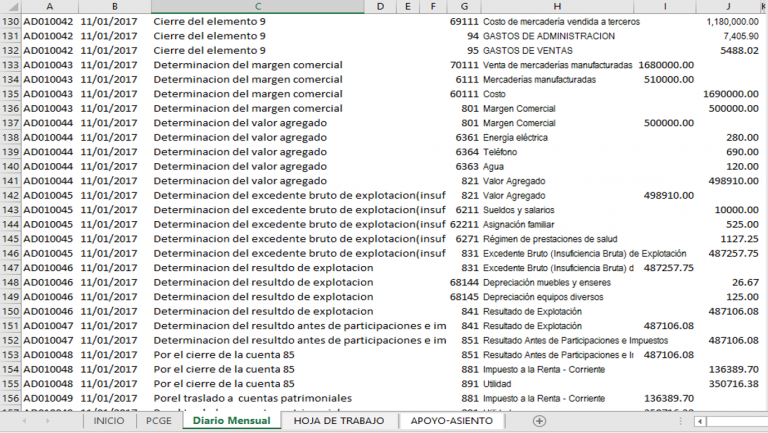This screenshot has width=768, height=433.
Task: Click 'Determinacion del valor agregado' in row 139
Action: pos(240,152)
